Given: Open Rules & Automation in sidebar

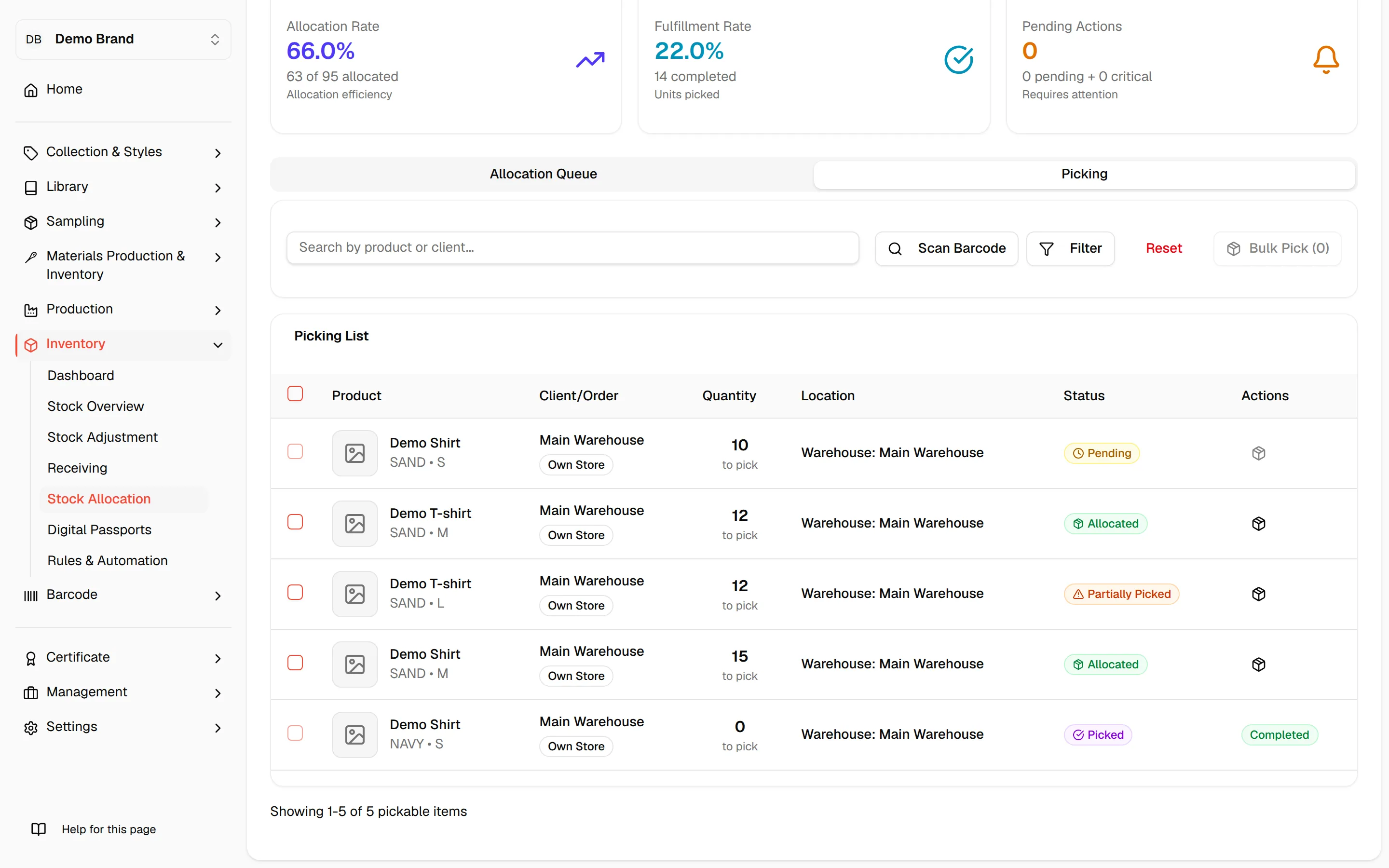Looking at the screenshot, I should pyautogui.click(x=108, y=560).
